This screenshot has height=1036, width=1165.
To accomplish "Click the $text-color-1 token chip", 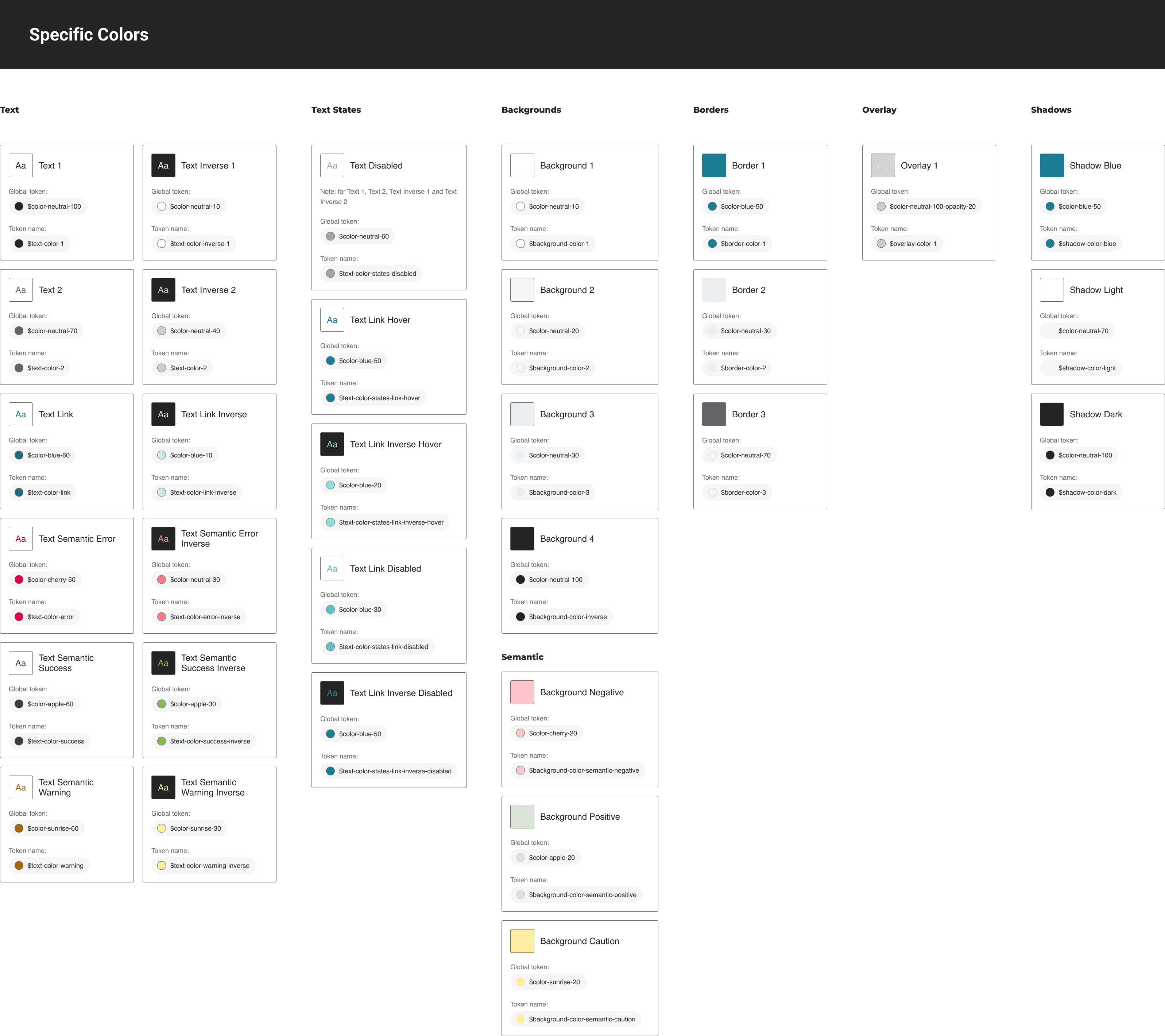I will pyautogui.click(x=39, y=243).
